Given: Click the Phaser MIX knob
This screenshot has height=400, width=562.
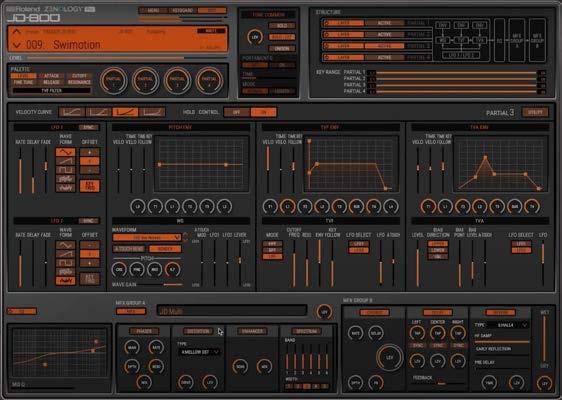Looking at the screenshot, I should [144, 383].
